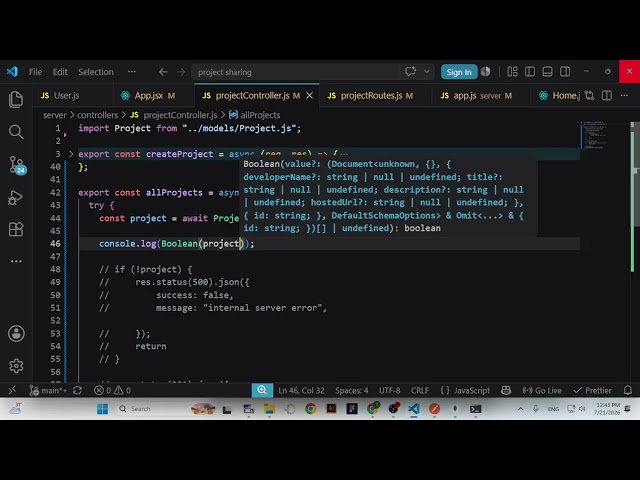Change end of line via CRLF
The width and height of the screenshot is (640, 480).
(420, 391)
